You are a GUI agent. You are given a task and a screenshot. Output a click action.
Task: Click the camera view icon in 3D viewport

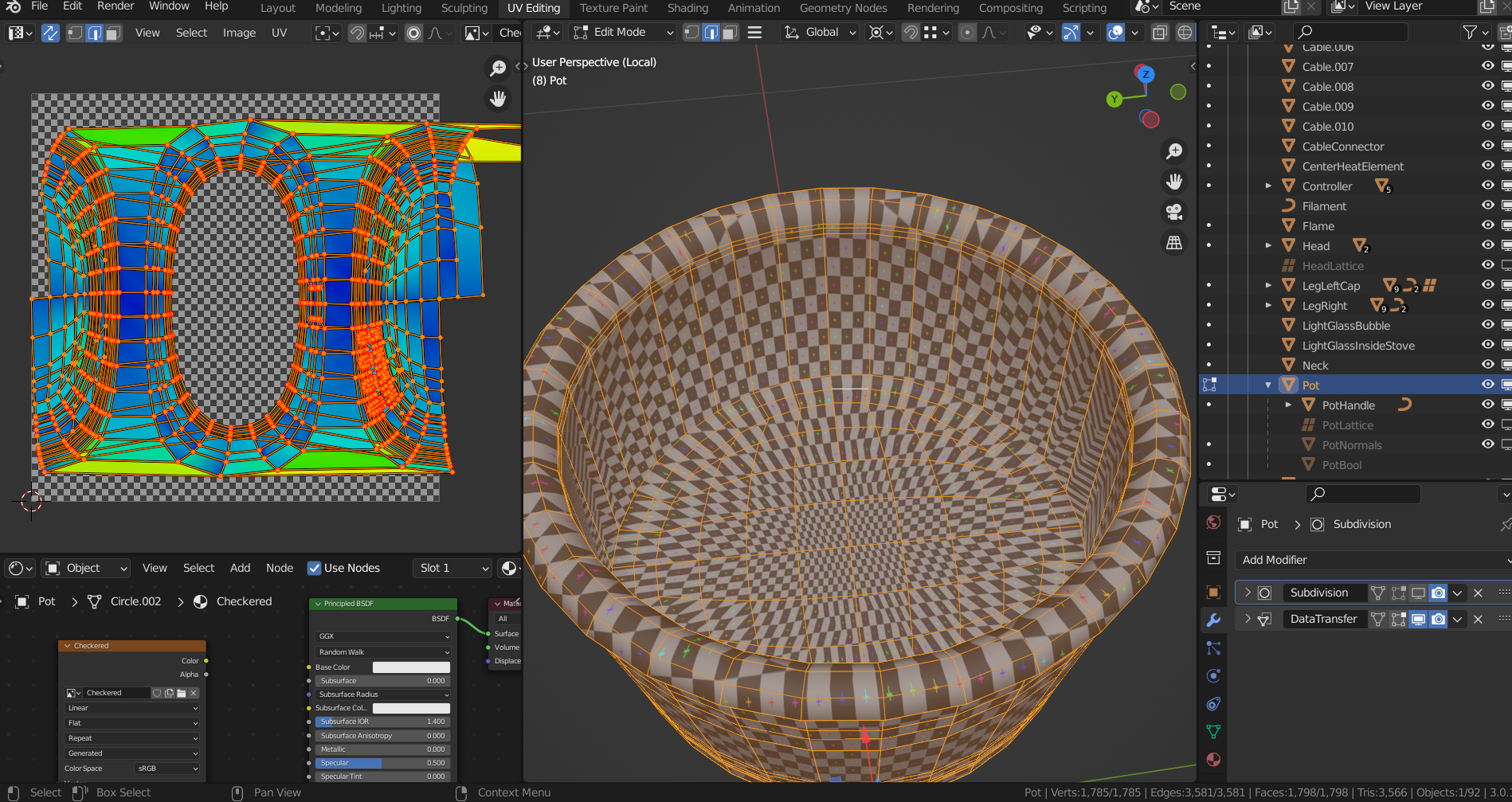point(1173,212)
